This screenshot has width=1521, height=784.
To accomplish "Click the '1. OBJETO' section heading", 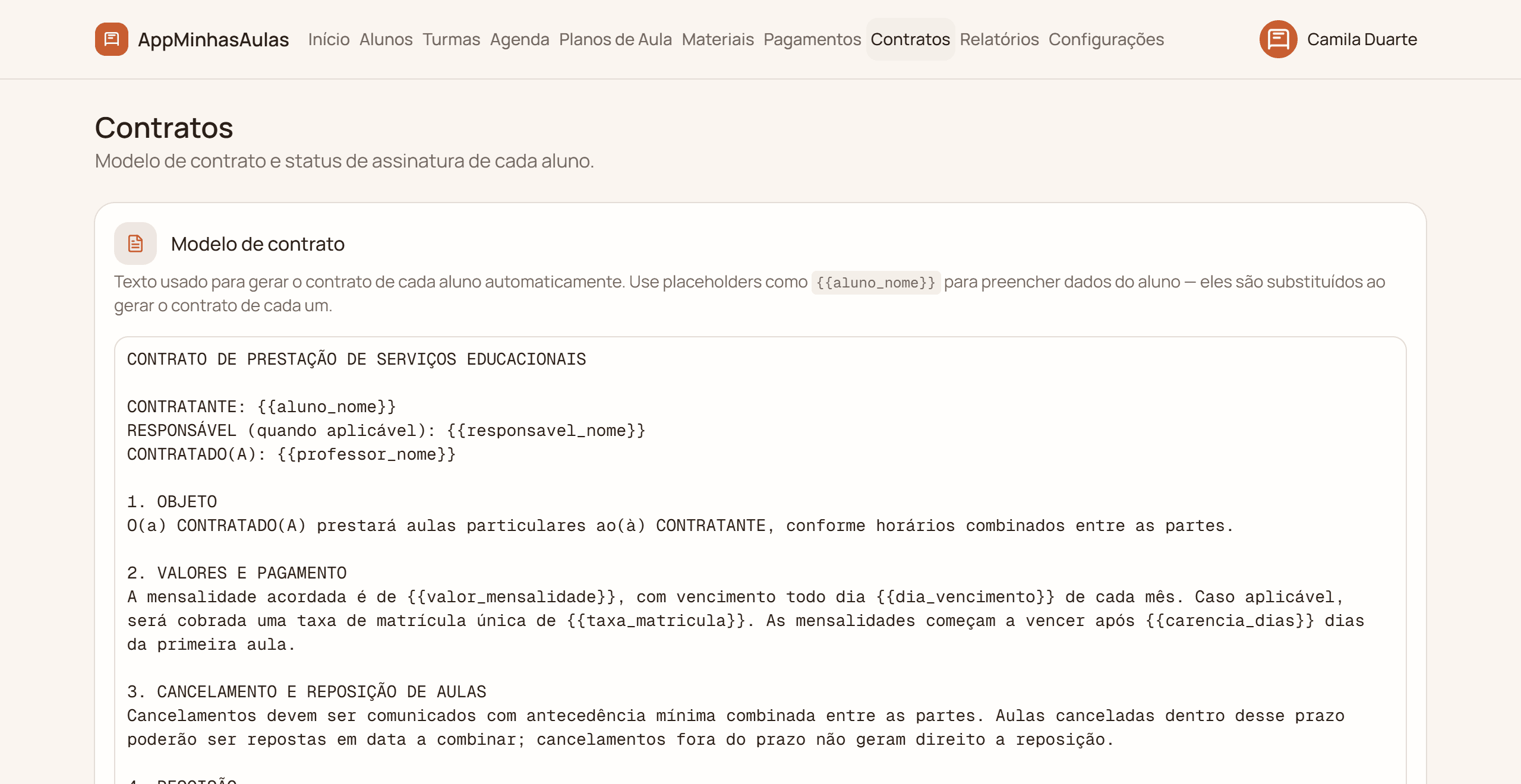I will pos(172,502).
